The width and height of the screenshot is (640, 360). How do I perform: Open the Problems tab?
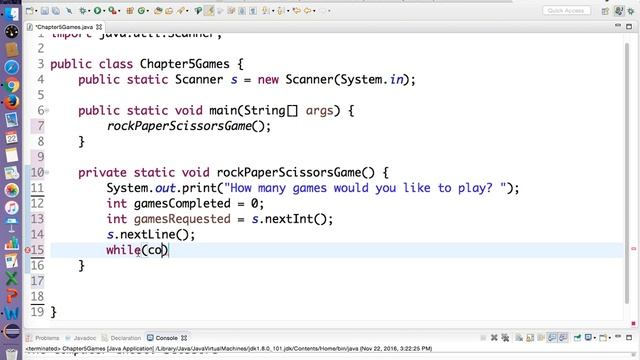click(43, 338)
